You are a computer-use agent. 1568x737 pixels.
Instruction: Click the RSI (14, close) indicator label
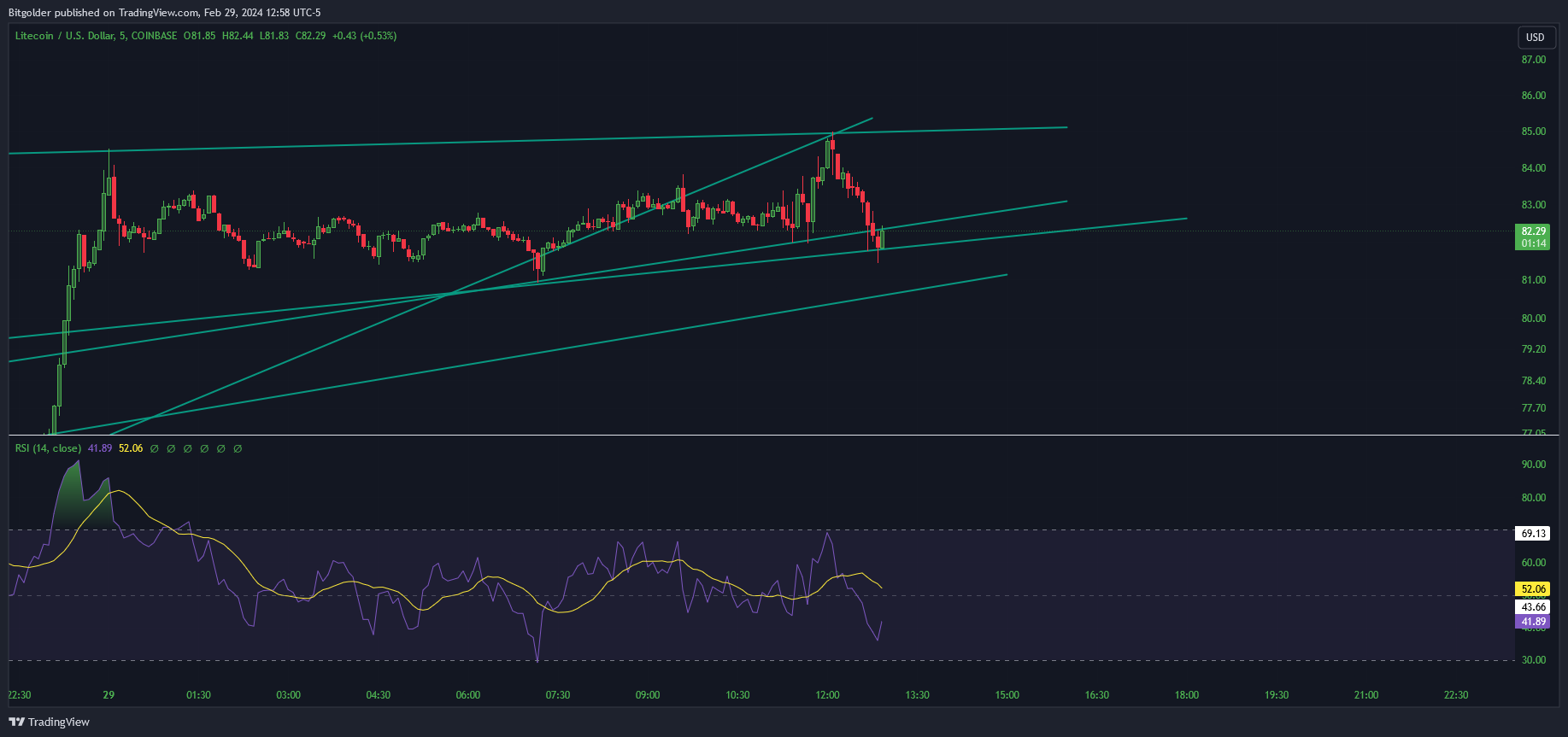[48, 448]
